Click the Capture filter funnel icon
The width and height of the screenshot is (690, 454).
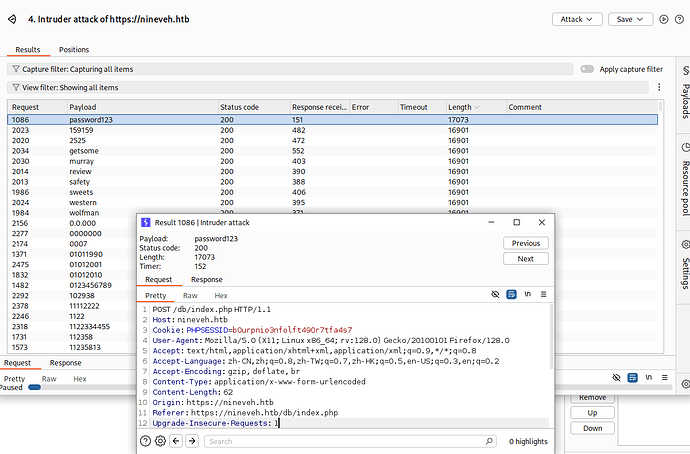[x=16, y=69]
